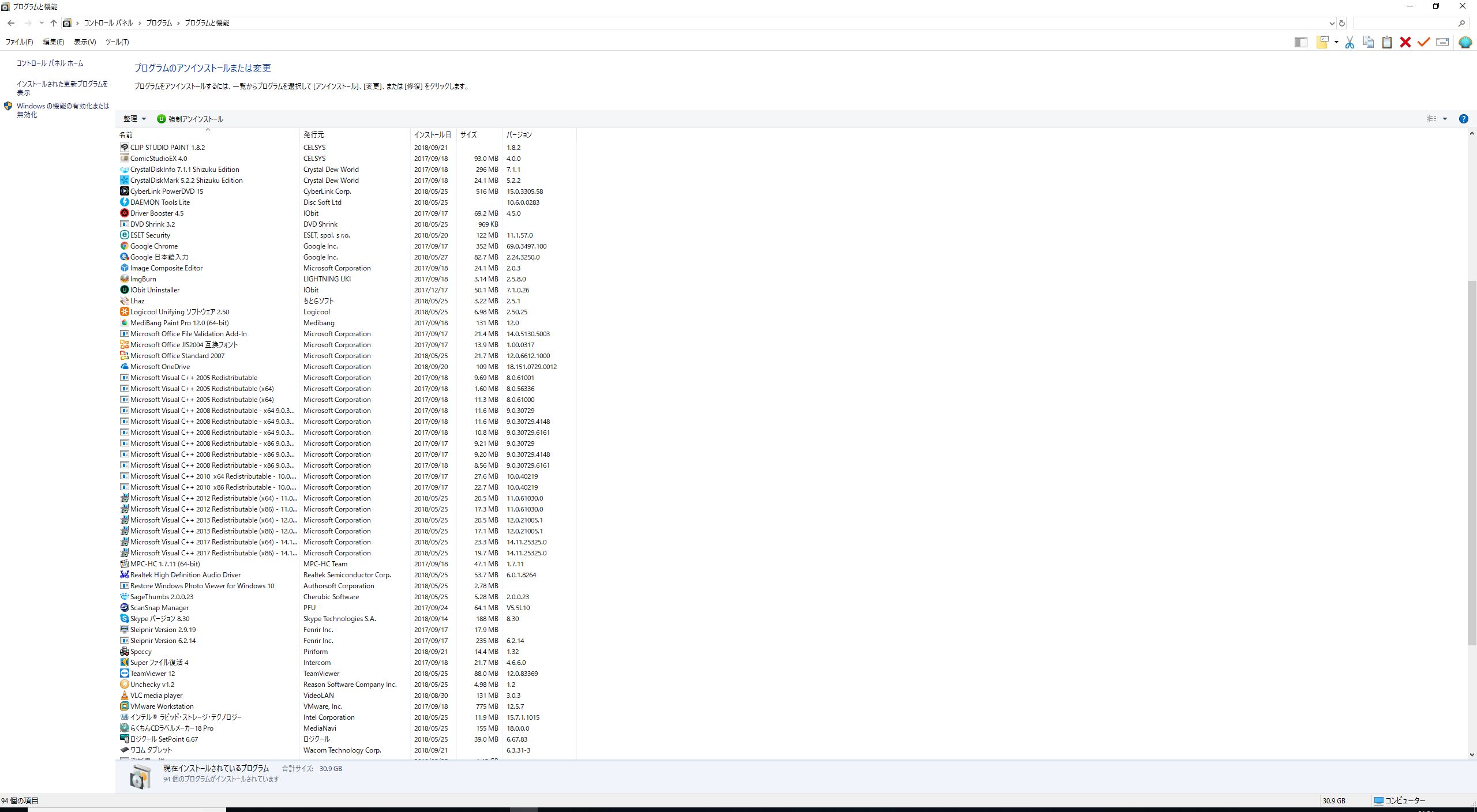The height and width of the screenshot is (812, 1477).
Task: Expand the address bar history dropdown
Action: tap(1332, 24)
